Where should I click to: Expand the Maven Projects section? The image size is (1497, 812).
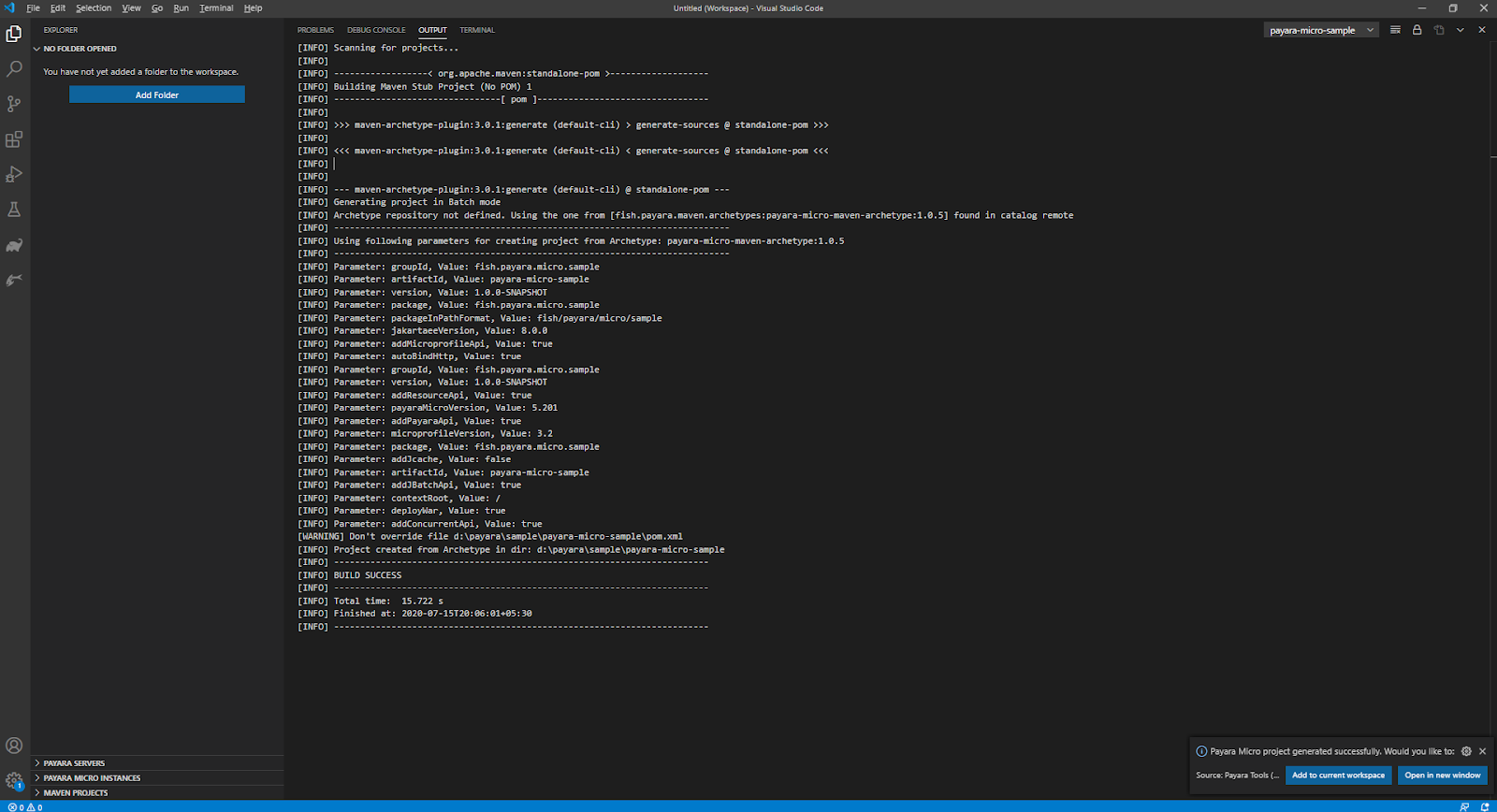pyautogui.click(x=75, y=792)
